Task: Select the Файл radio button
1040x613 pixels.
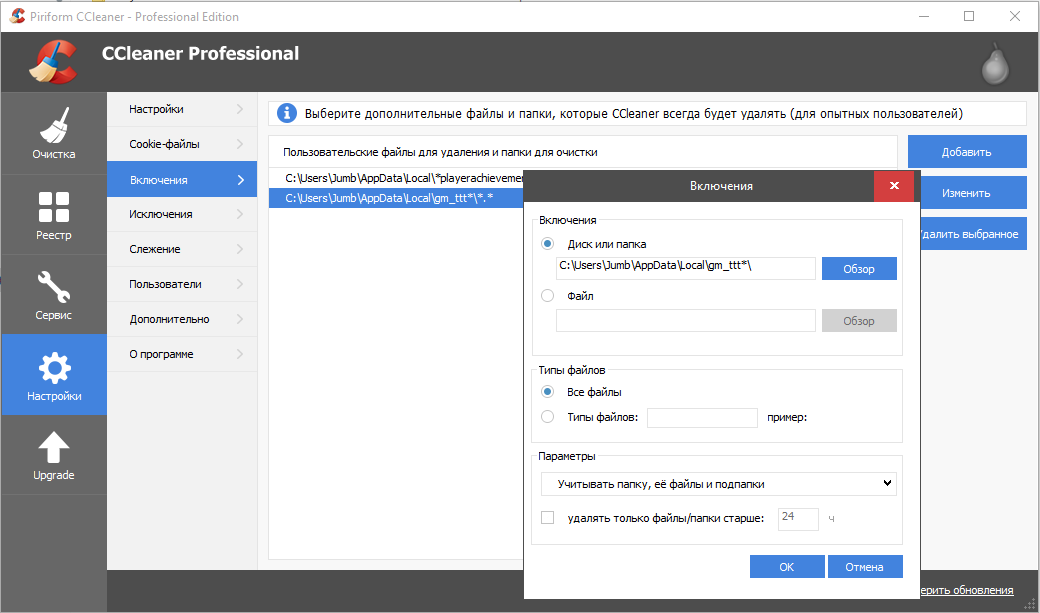Action: (547, 296)
